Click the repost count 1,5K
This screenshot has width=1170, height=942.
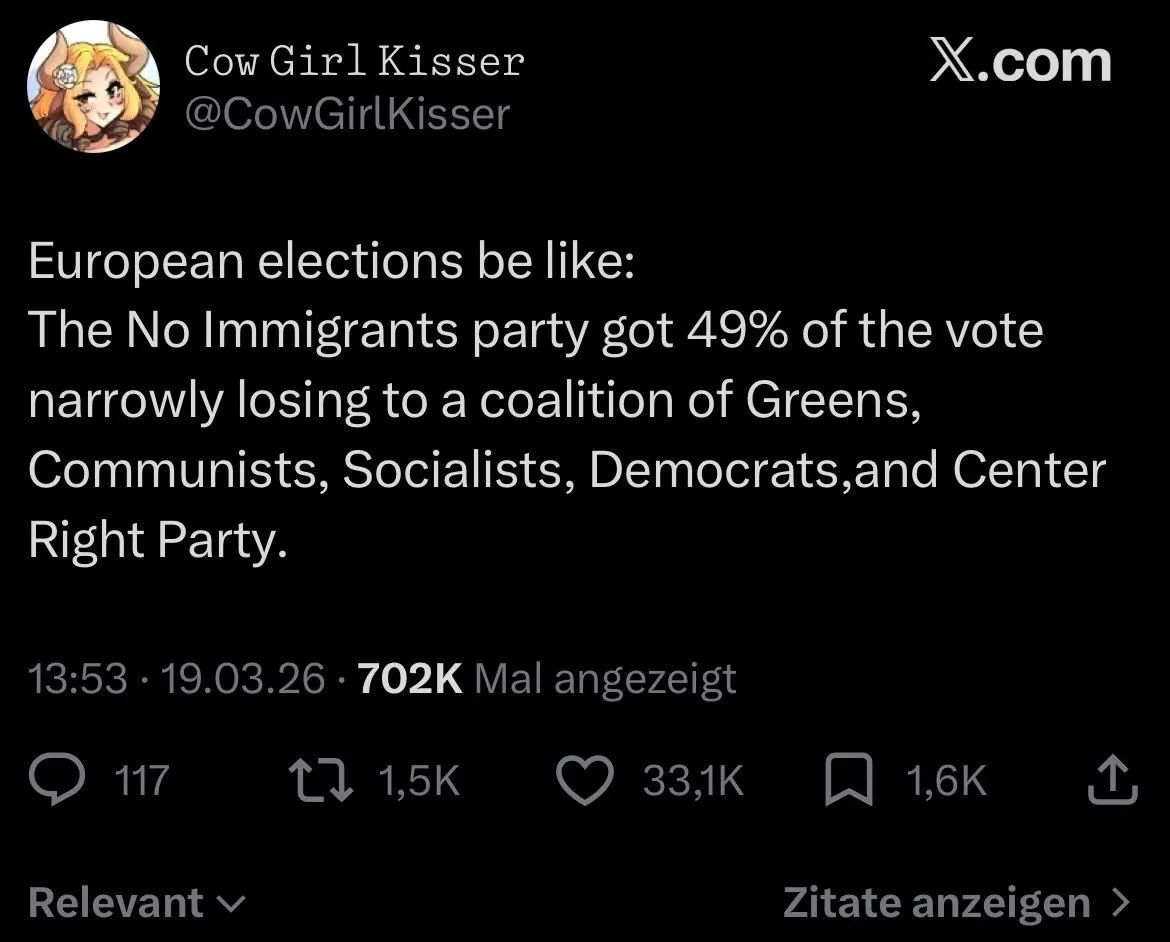click(x=419, y=781)
